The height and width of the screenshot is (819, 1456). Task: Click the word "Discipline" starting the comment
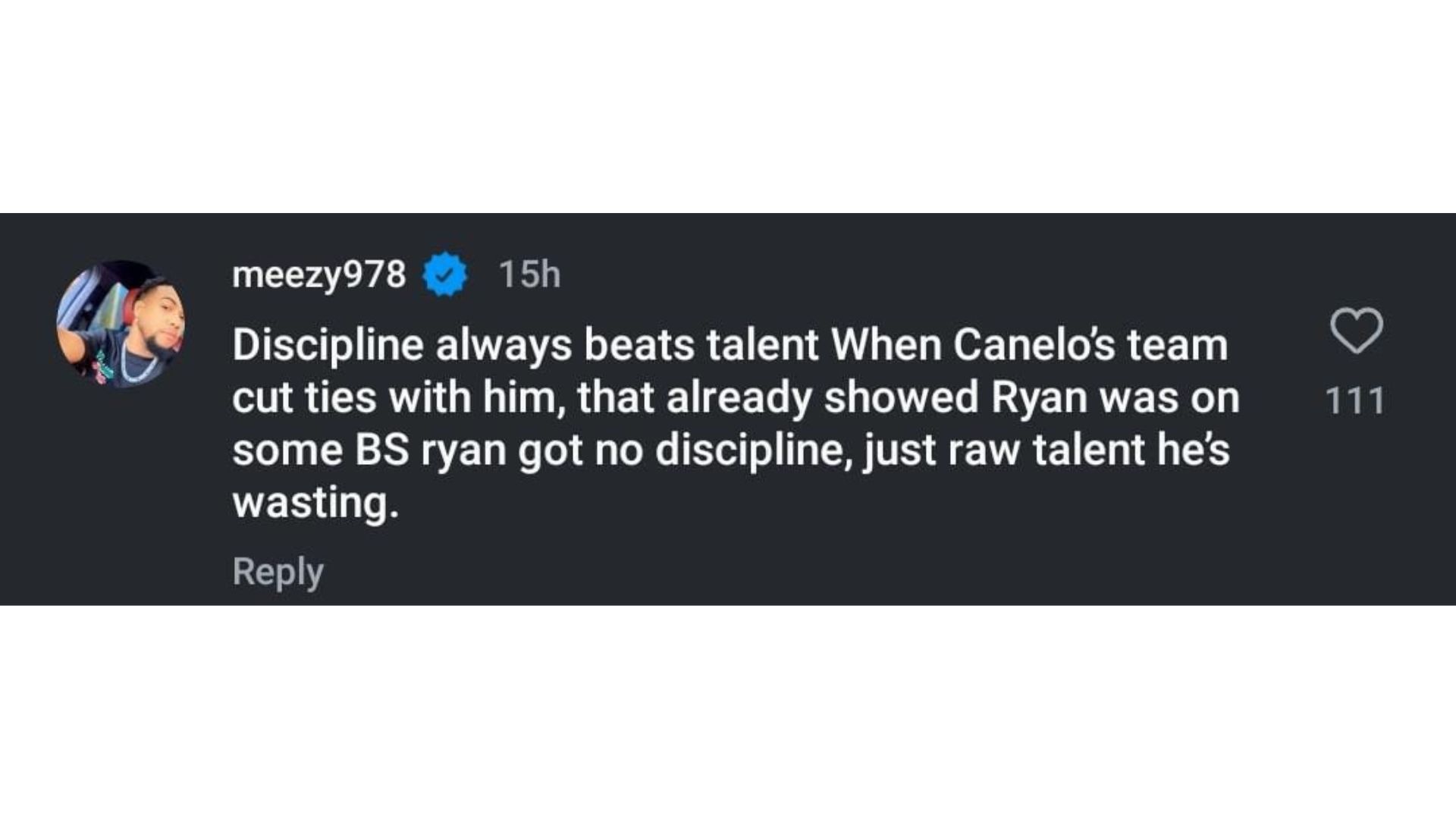click(328, 346)
